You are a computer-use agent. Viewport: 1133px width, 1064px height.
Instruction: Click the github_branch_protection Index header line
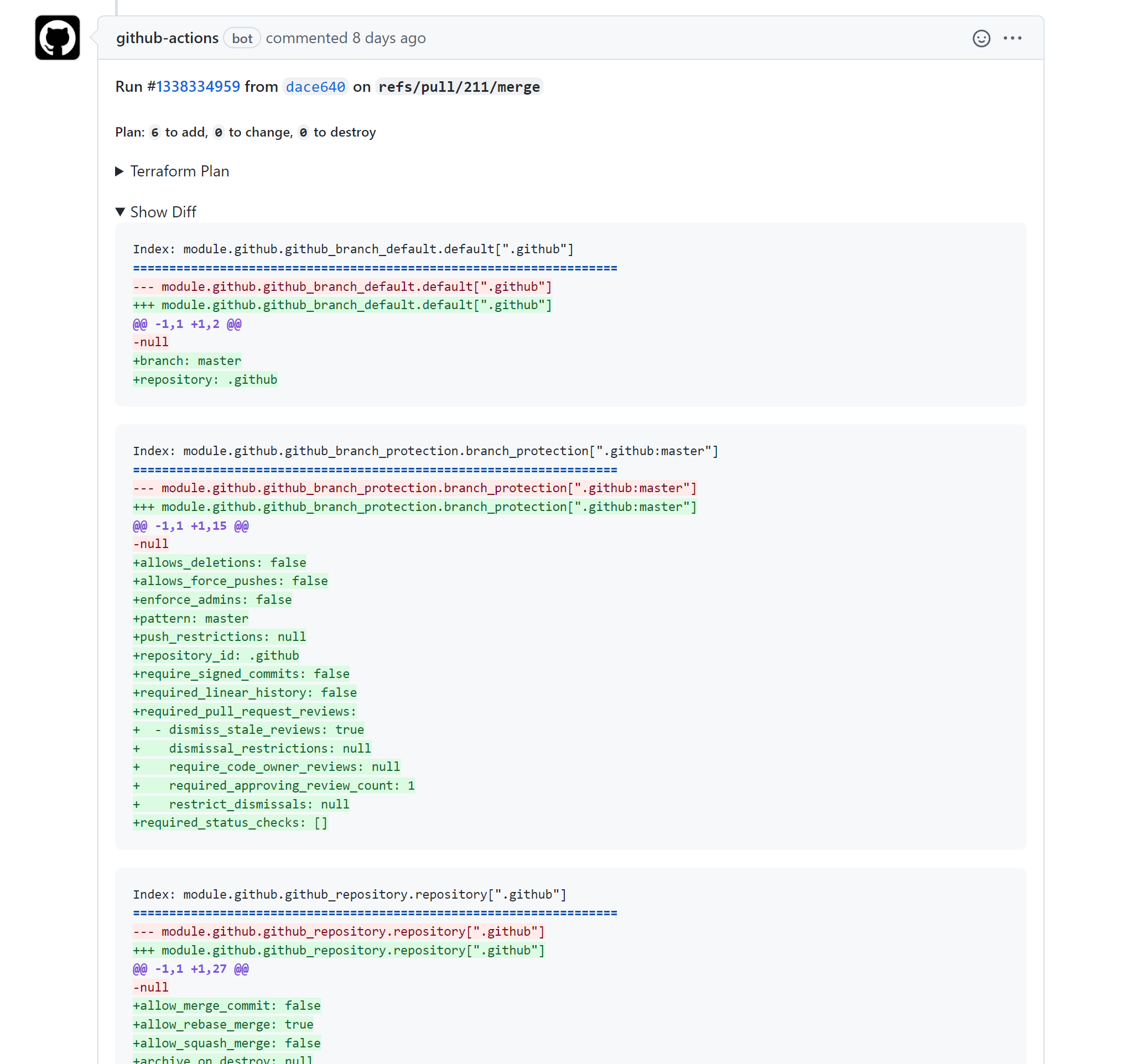(425, 451)
